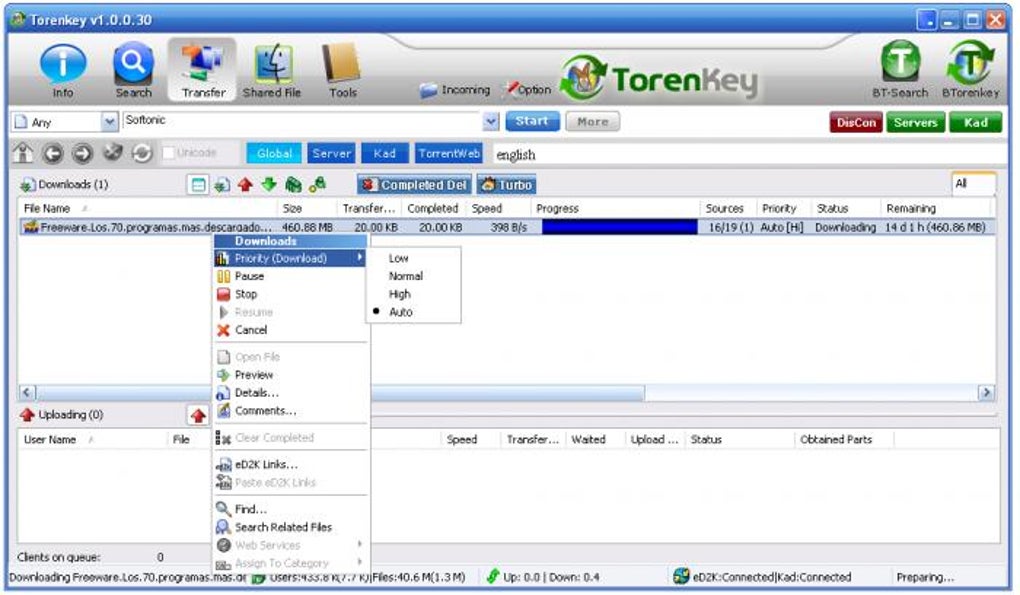
Task: Sort downloads by Remaining column
Action: 935,209
